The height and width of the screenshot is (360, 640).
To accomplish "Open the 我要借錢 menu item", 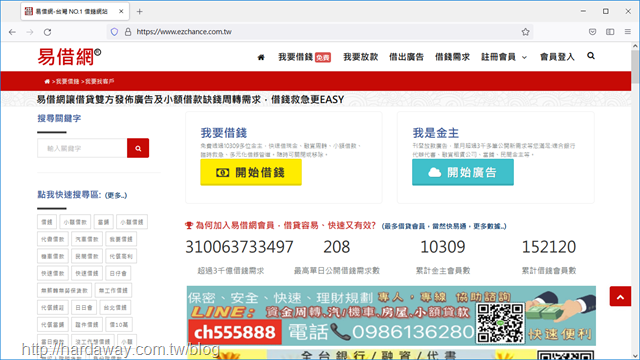I will click(304, 57).
